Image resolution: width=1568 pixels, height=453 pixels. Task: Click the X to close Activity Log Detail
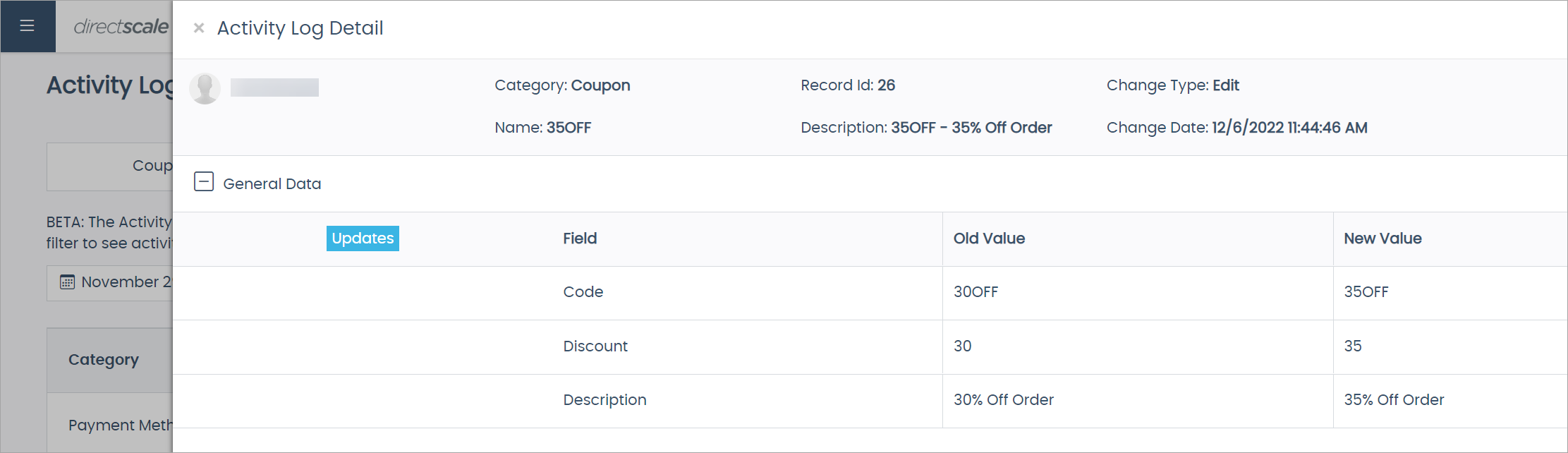pos(199,28)
